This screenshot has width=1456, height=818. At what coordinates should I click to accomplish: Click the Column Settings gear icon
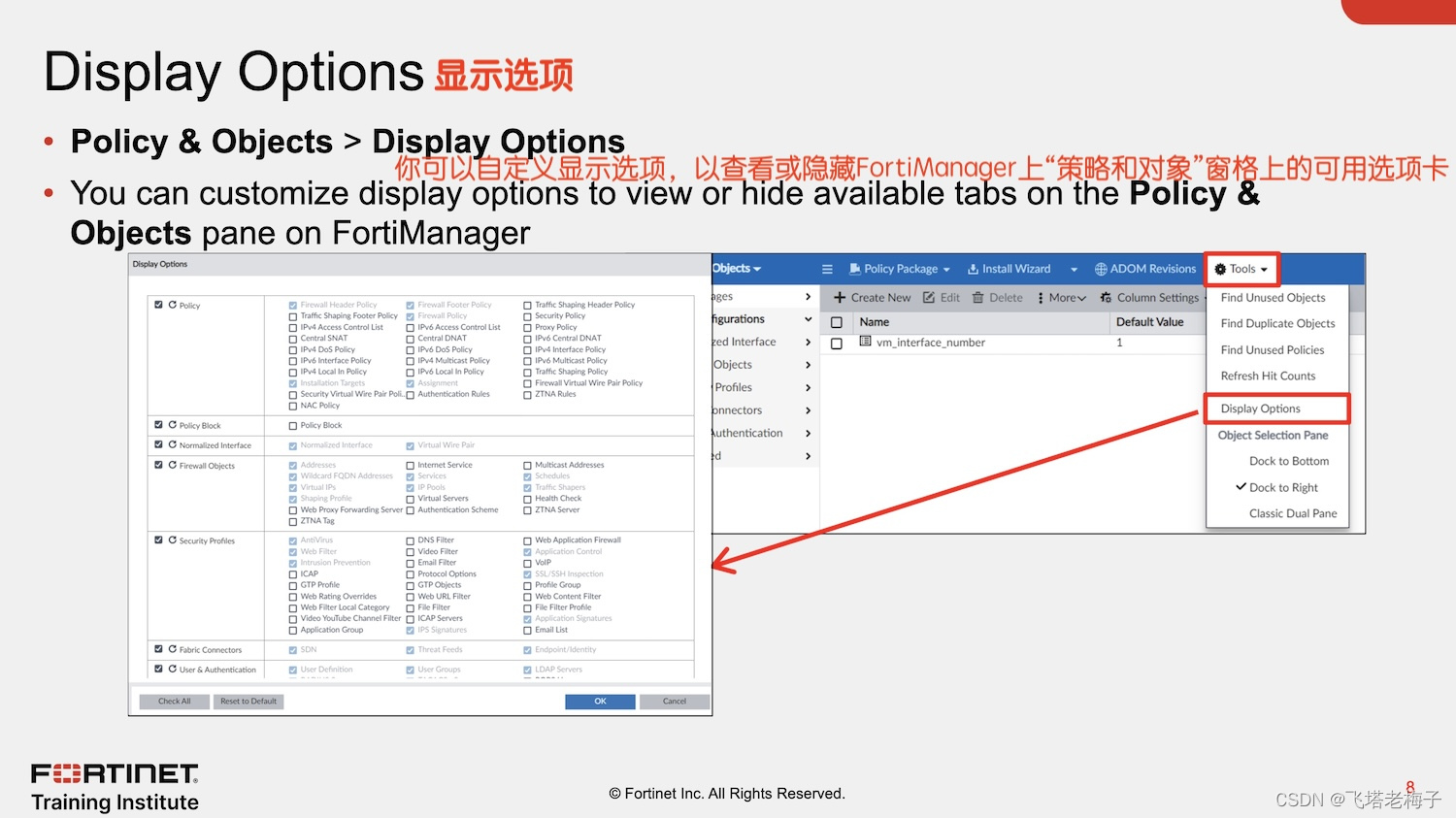pyautogui.click(x=1106, y=297)
